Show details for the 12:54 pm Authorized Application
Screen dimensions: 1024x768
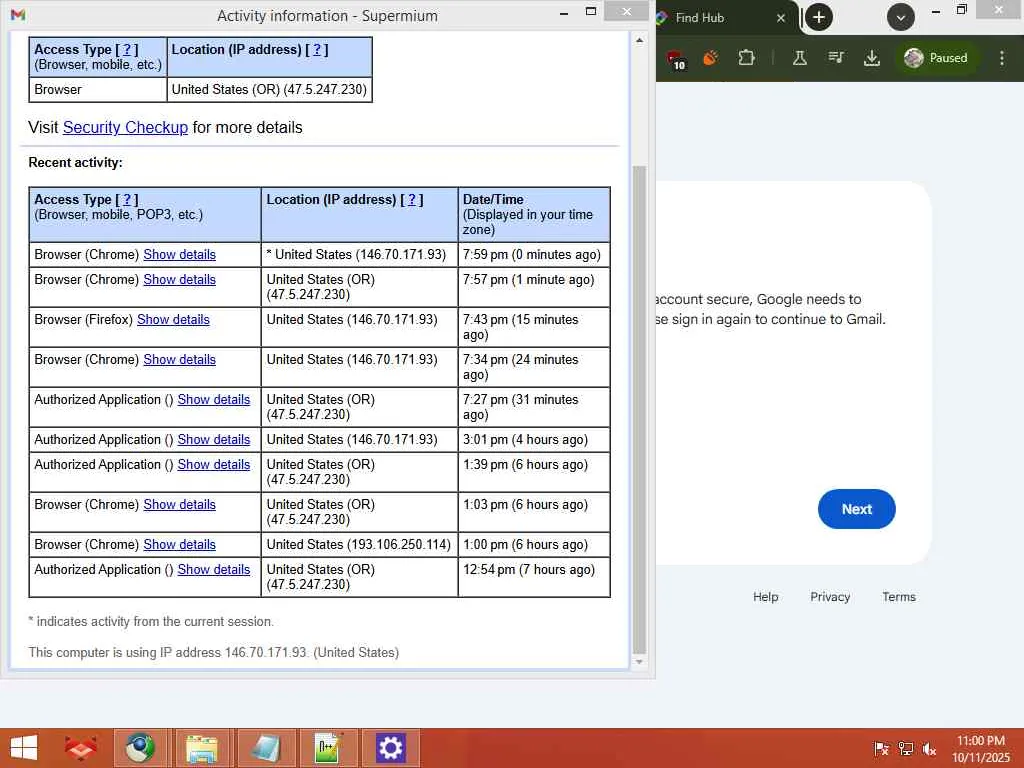[x=214, y=569]
